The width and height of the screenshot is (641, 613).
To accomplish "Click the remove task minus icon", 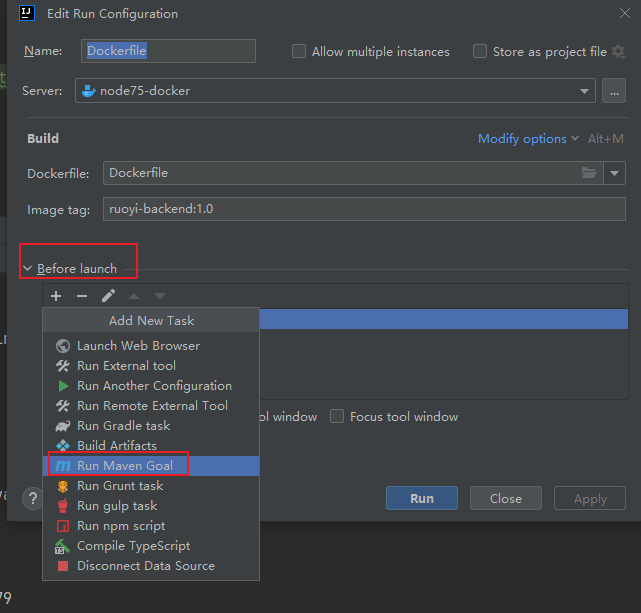I will tap(82, 295).
